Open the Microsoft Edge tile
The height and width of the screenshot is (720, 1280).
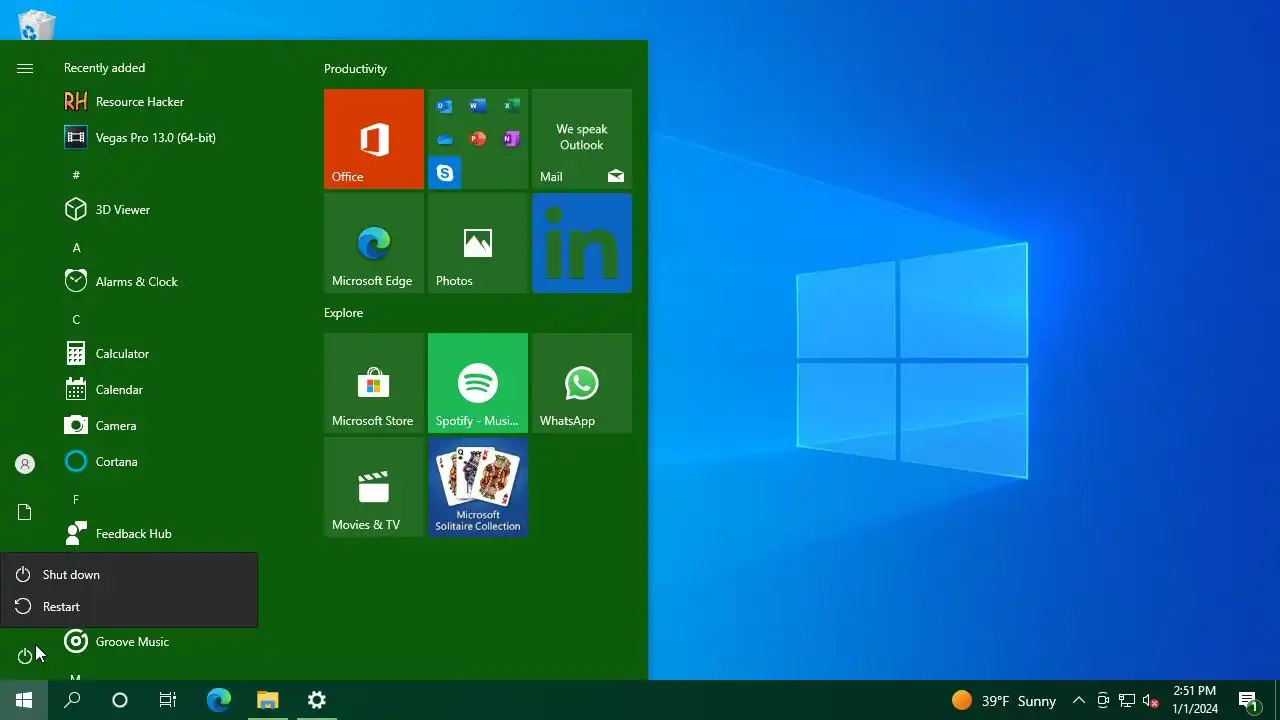(x=374, y=243)
